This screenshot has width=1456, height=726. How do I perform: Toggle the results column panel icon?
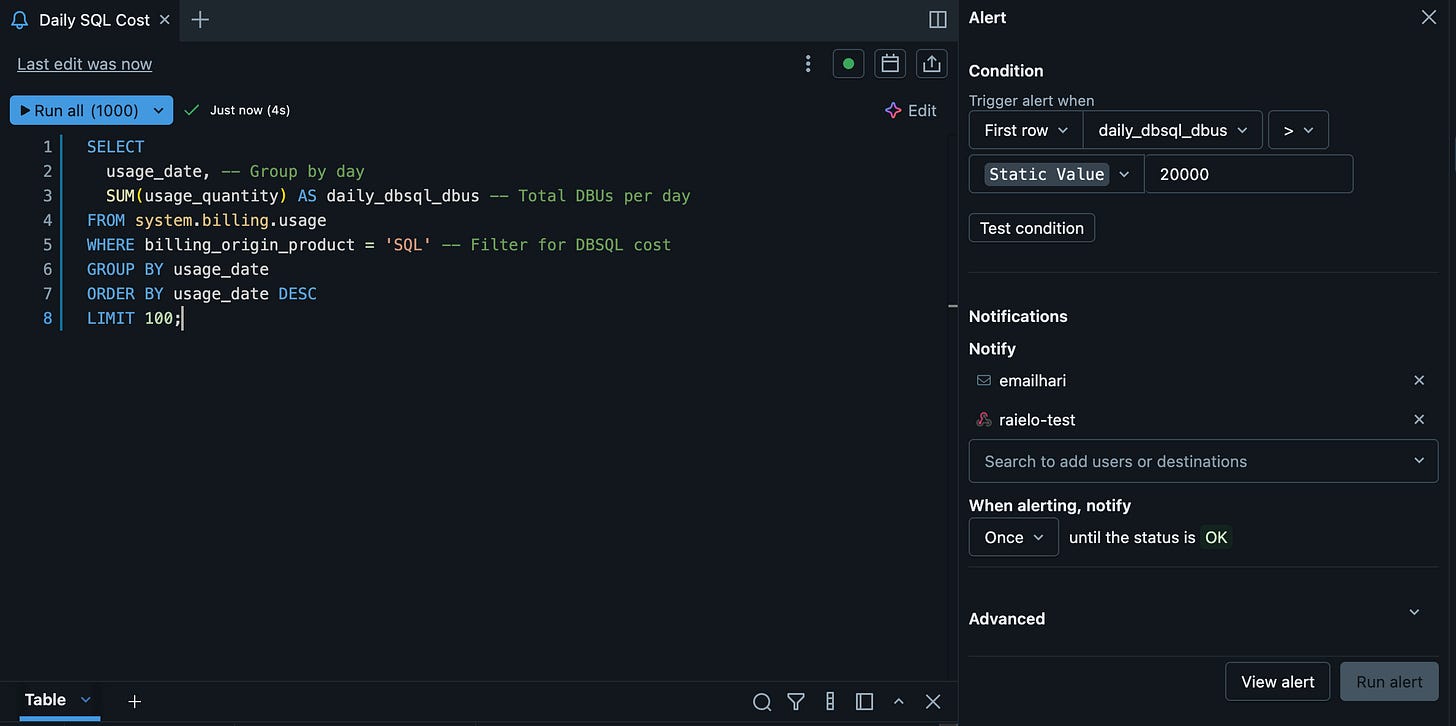pos(865,702)
